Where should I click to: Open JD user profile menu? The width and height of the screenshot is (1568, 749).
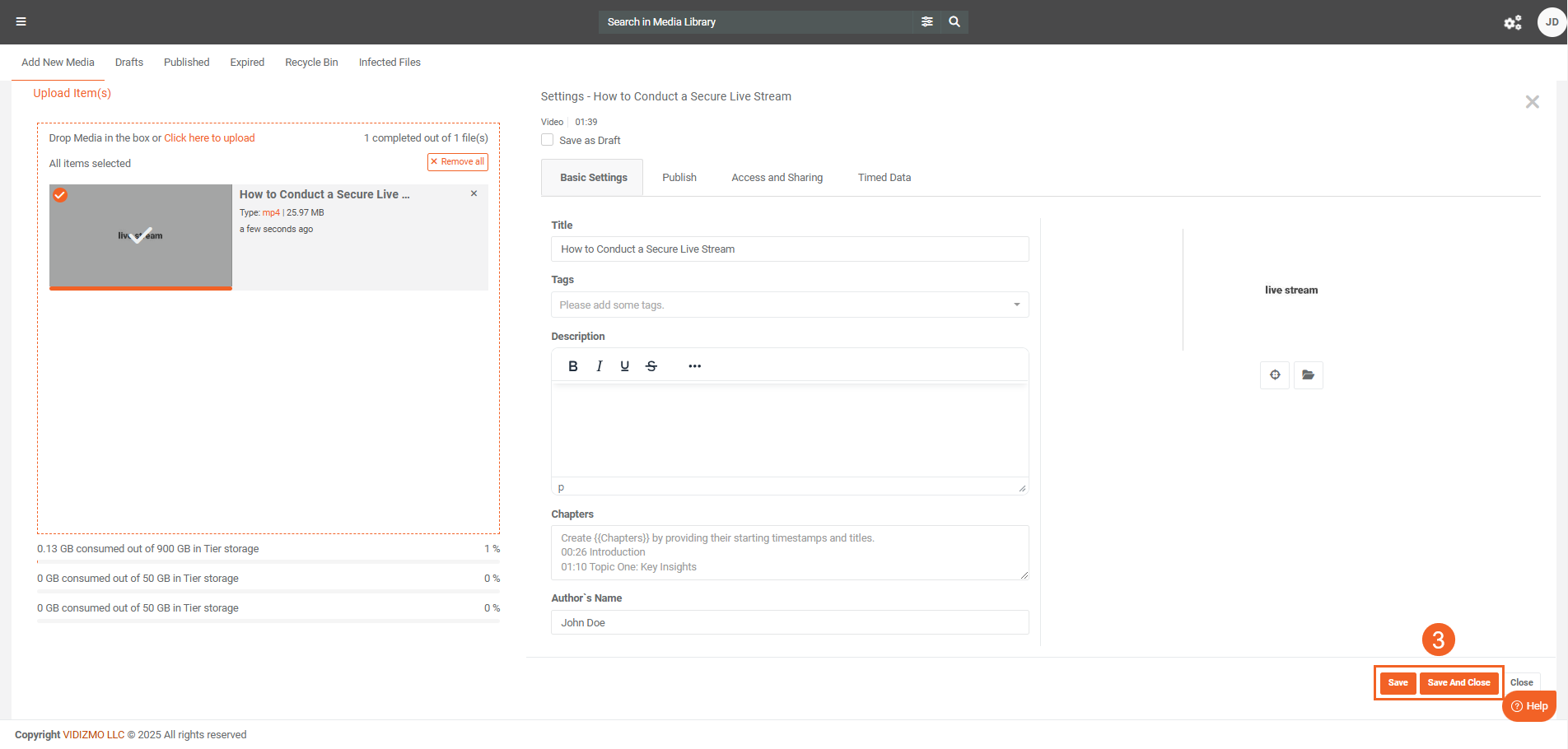pyautogui.click(x=1551, y=22)
